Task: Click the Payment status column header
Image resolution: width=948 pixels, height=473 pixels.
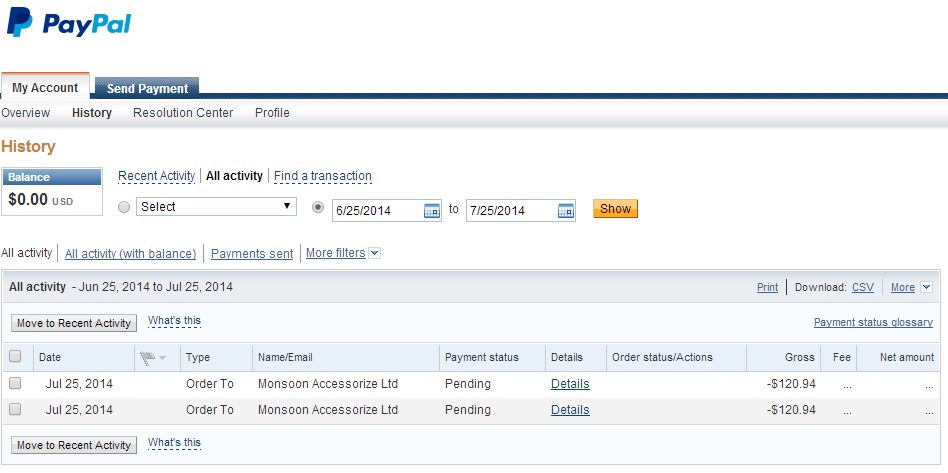Action: coord(482,357)
